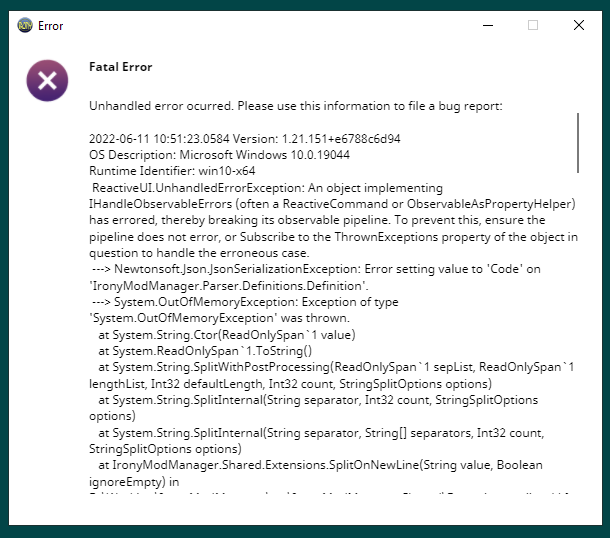
Task: Click 'SplitInternal(String separator, String[] separators' line
Action: pyautogui.click(x=321, y=433)
